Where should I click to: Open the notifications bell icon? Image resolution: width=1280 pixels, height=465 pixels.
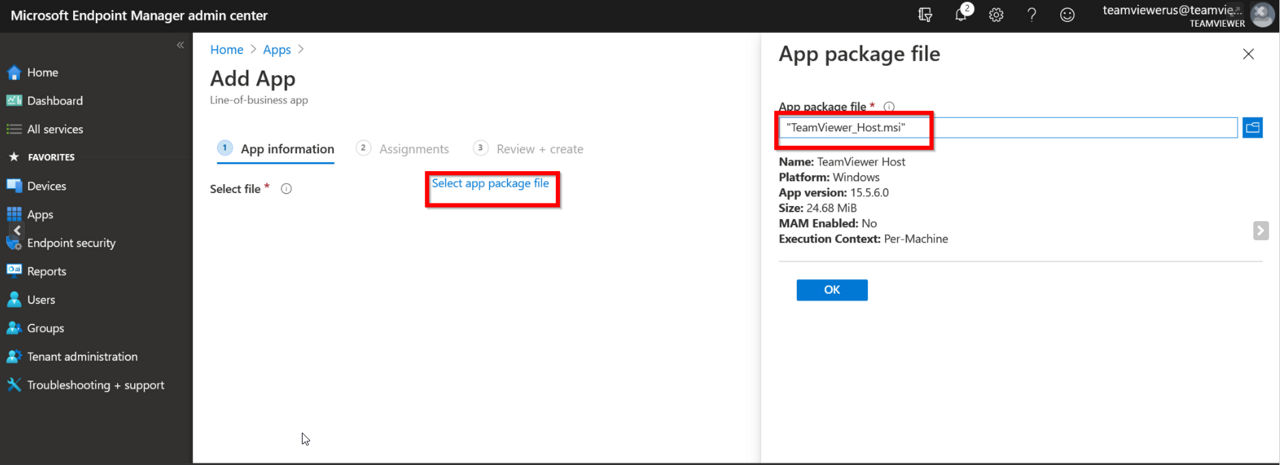961,15
